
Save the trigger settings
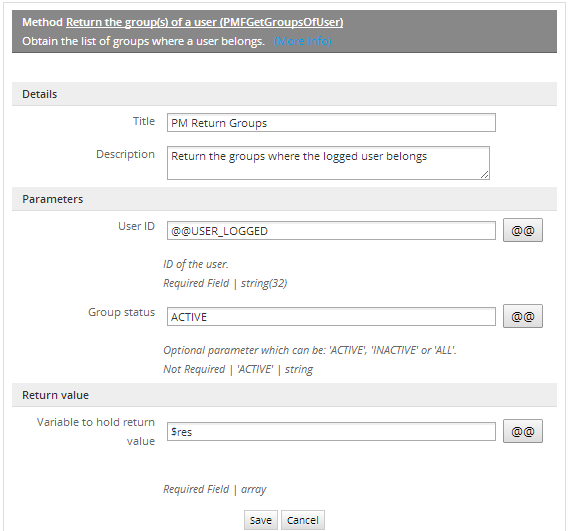point(260,520)
